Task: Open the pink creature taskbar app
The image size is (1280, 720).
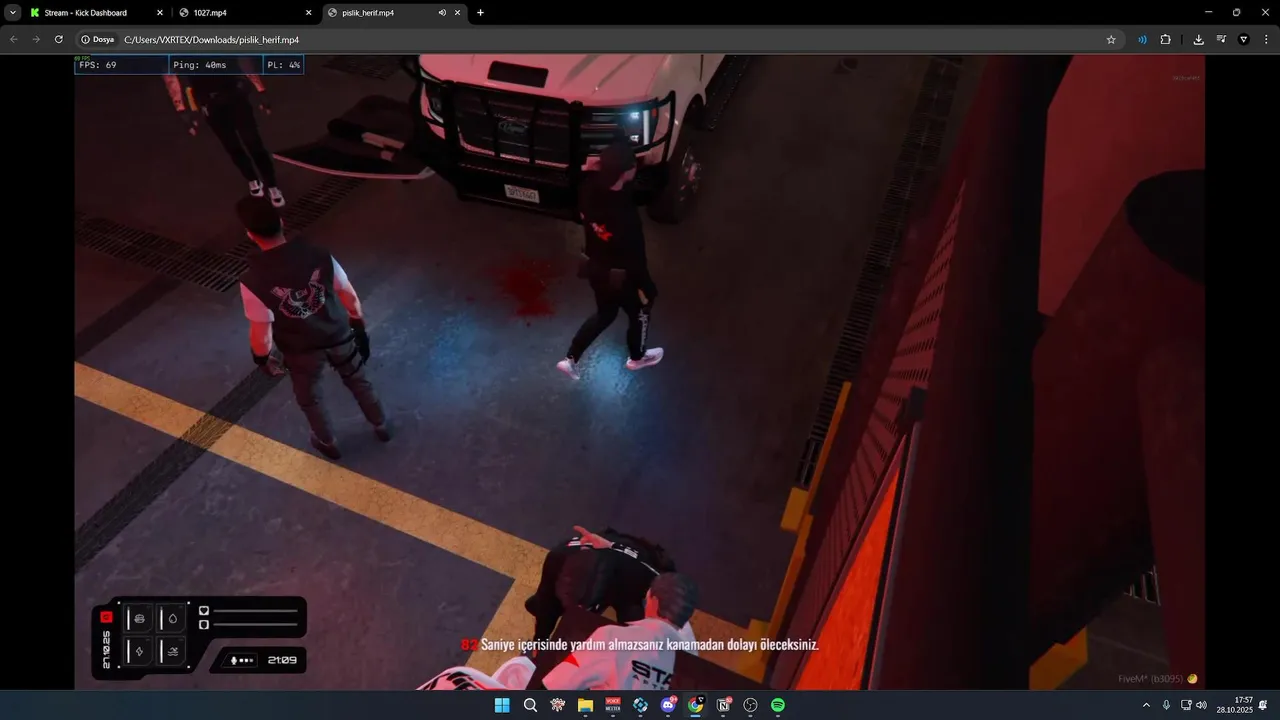Action: [x=558, y=705]
